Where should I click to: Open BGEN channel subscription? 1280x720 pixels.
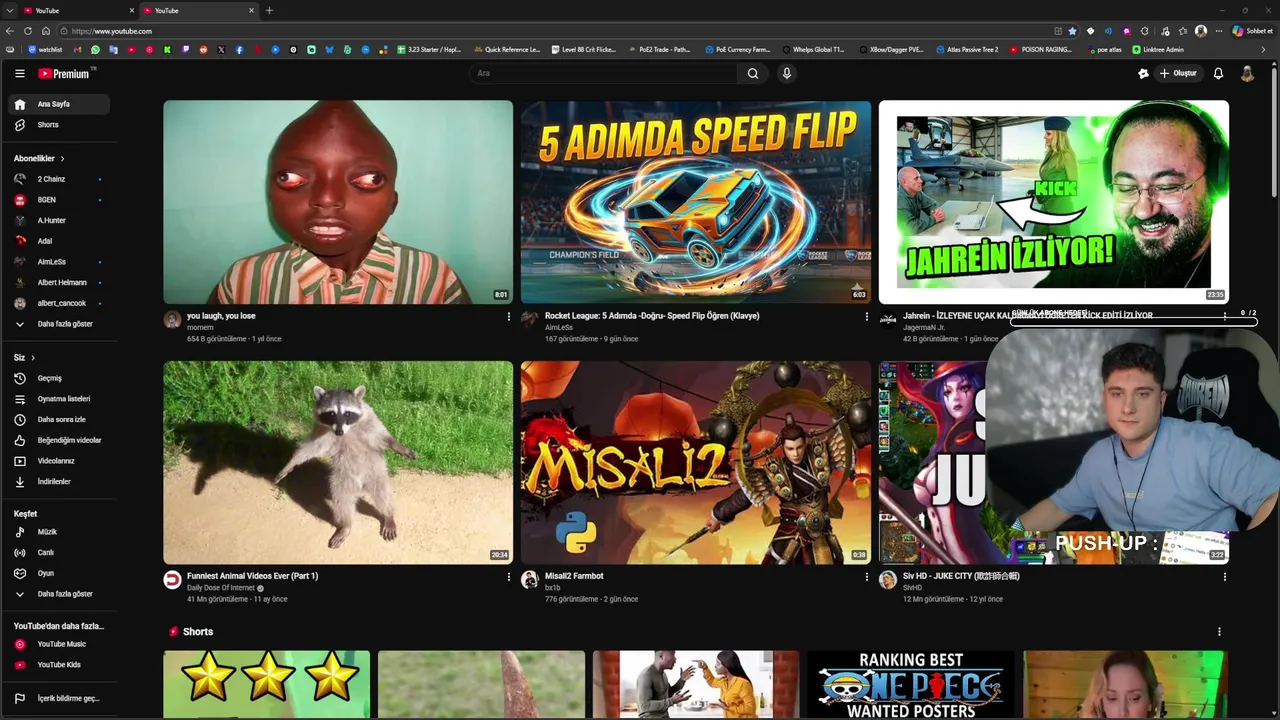[x=59, y=200]
